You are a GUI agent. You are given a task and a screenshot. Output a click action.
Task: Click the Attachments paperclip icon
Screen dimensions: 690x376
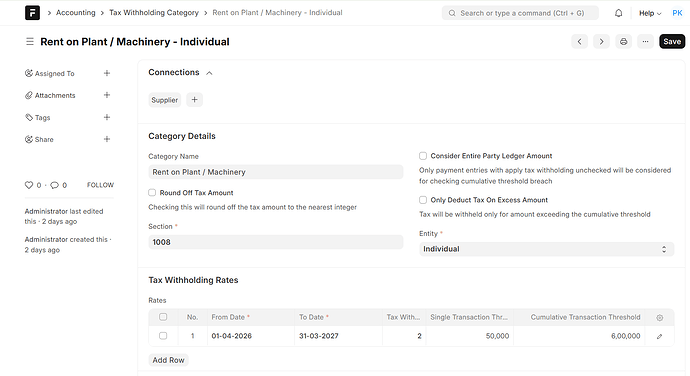coord(29,95)
